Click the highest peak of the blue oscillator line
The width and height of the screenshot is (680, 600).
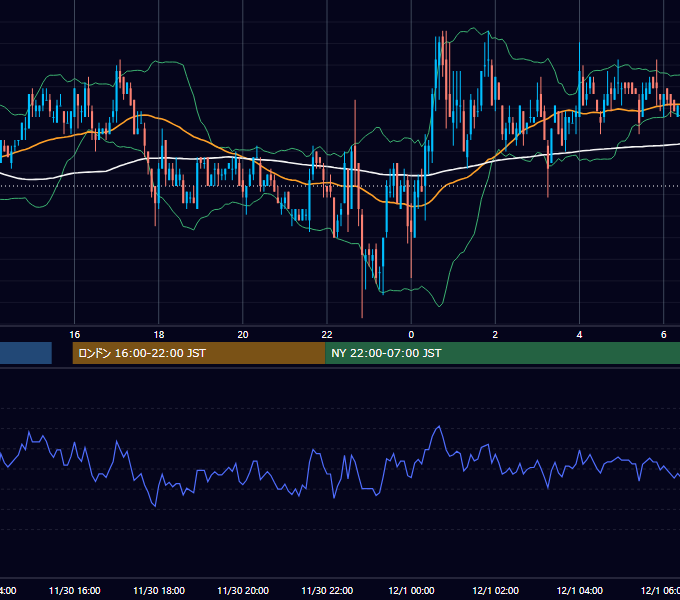click(439, 427)
